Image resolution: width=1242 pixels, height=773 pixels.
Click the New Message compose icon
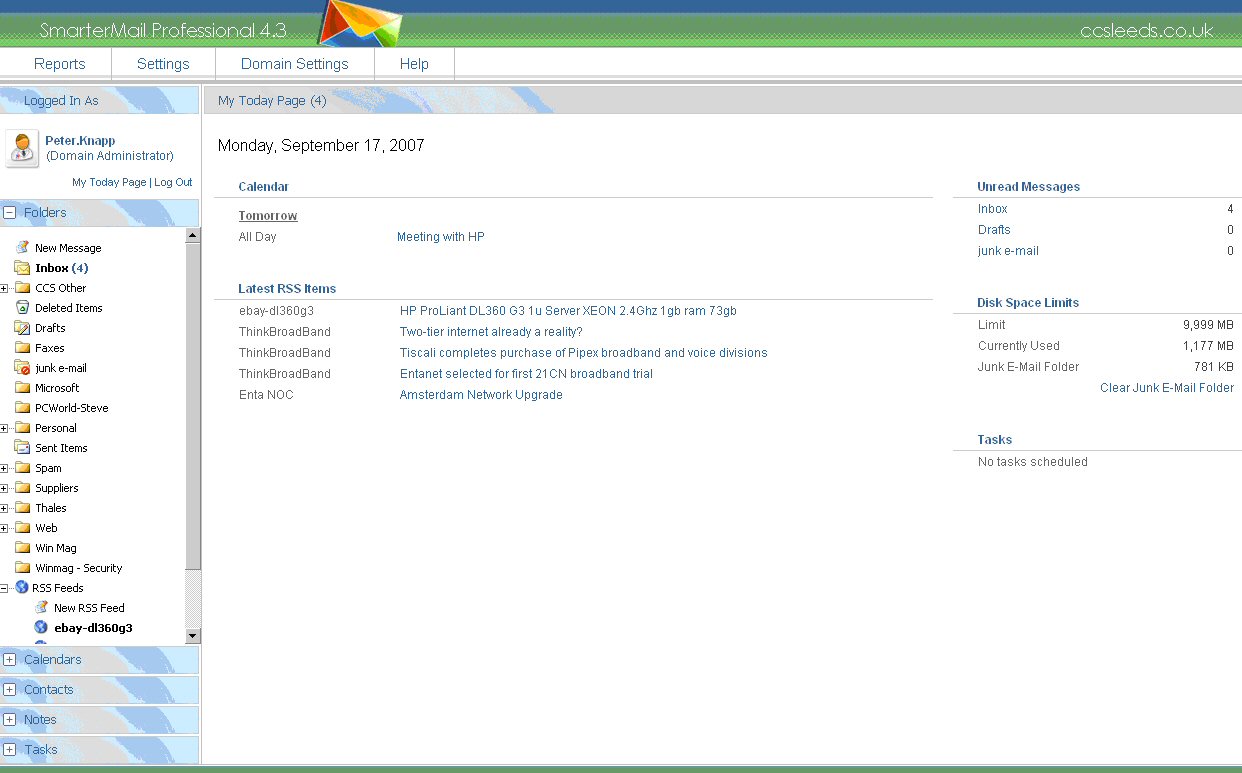[22, 247]
